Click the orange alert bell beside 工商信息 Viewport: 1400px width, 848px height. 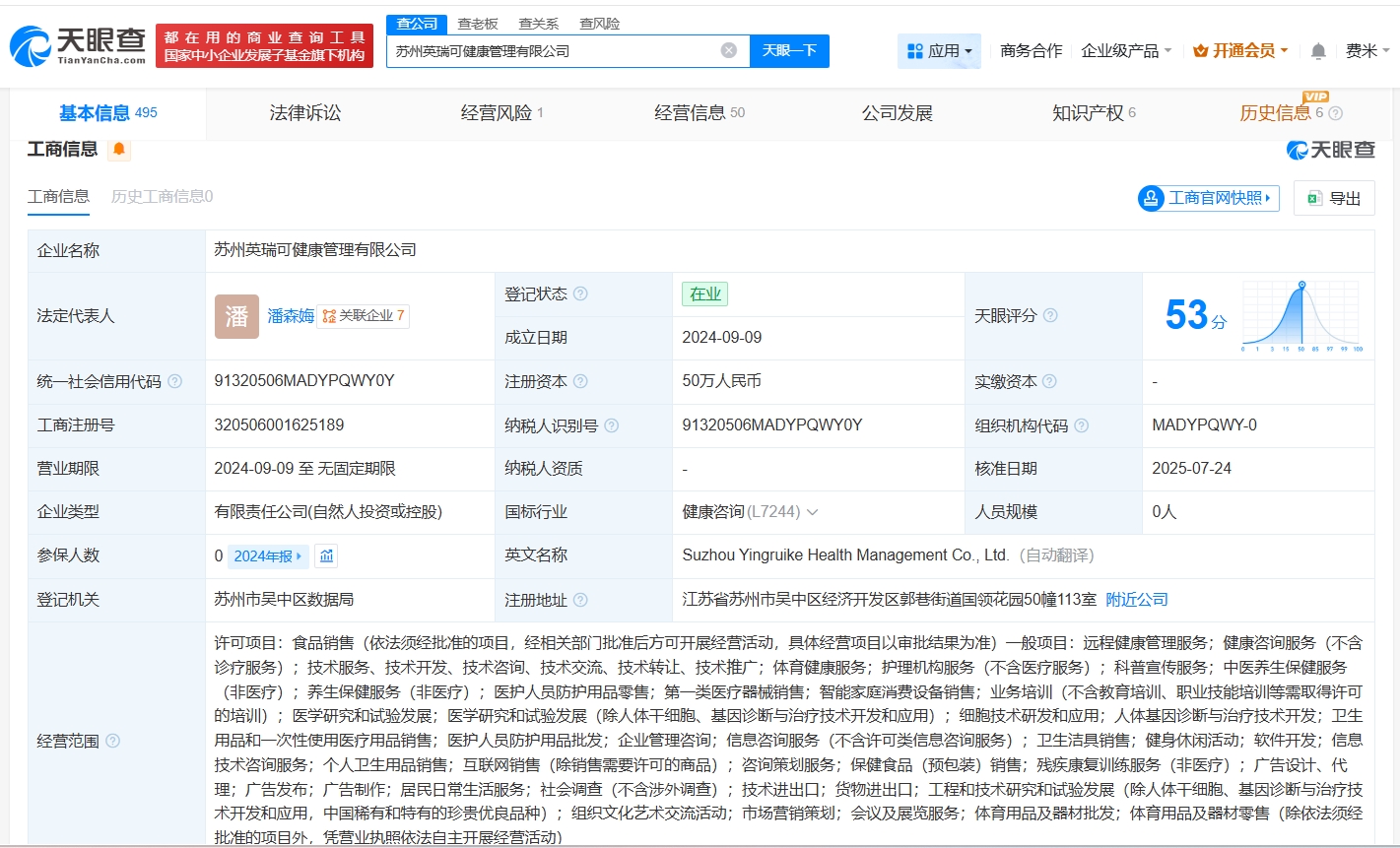[119, 150]
